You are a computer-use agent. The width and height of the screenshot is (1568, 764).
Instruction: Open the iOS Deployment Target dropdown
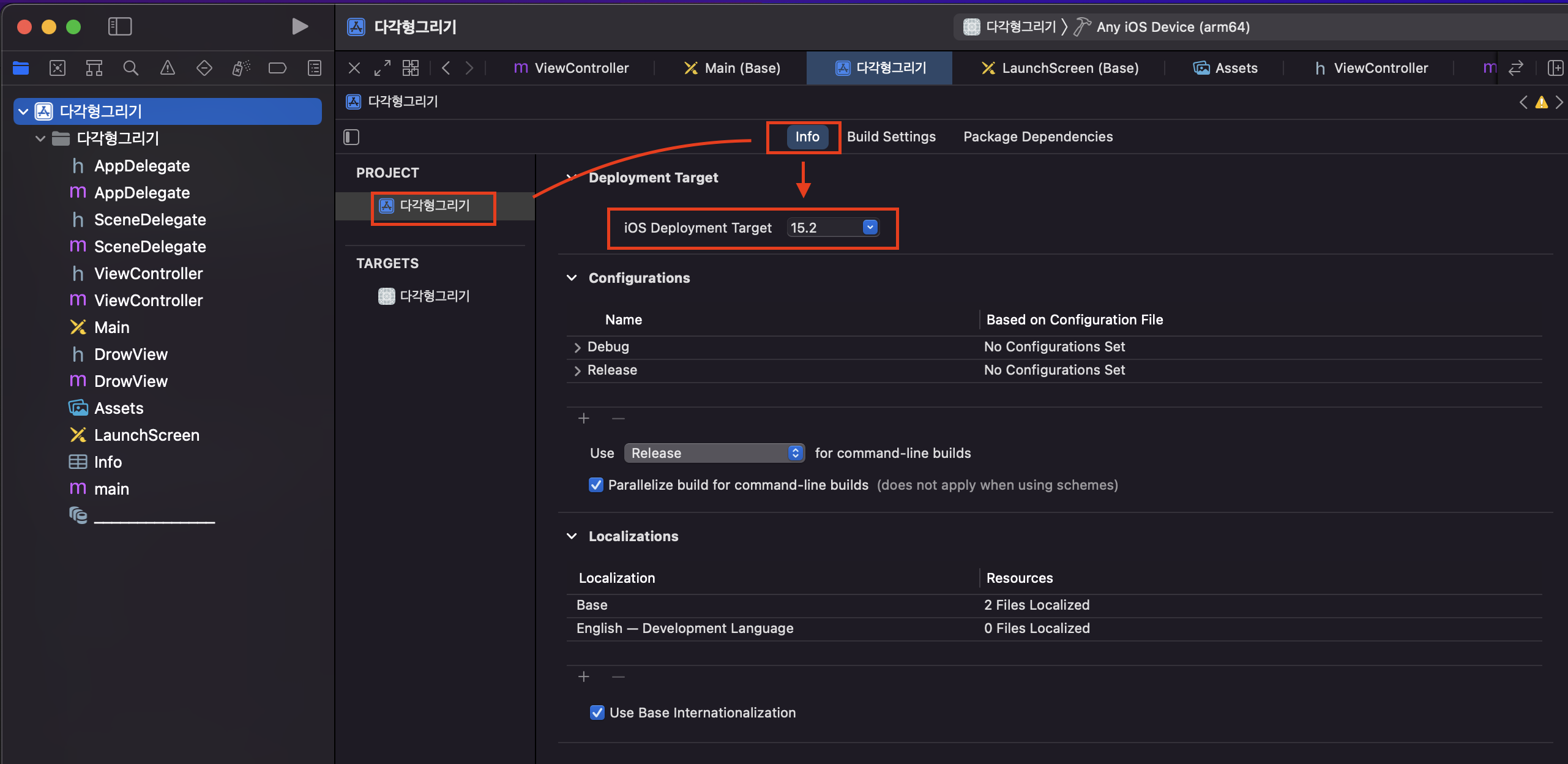870,228
